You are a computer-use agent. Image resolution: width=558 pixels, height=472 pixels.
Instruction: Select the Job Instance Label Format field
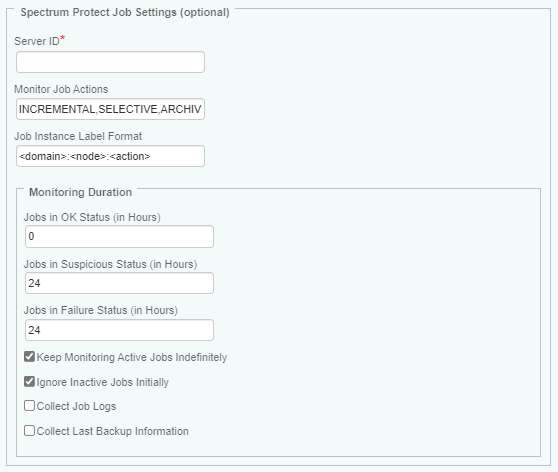coord(110,156)
